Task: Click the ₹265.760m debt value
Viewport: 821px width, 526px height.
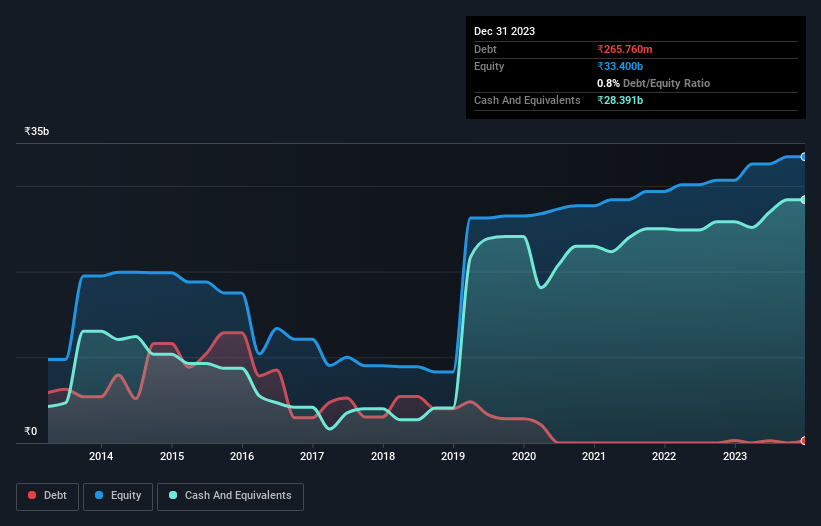Action: click(x=625, y=49)
